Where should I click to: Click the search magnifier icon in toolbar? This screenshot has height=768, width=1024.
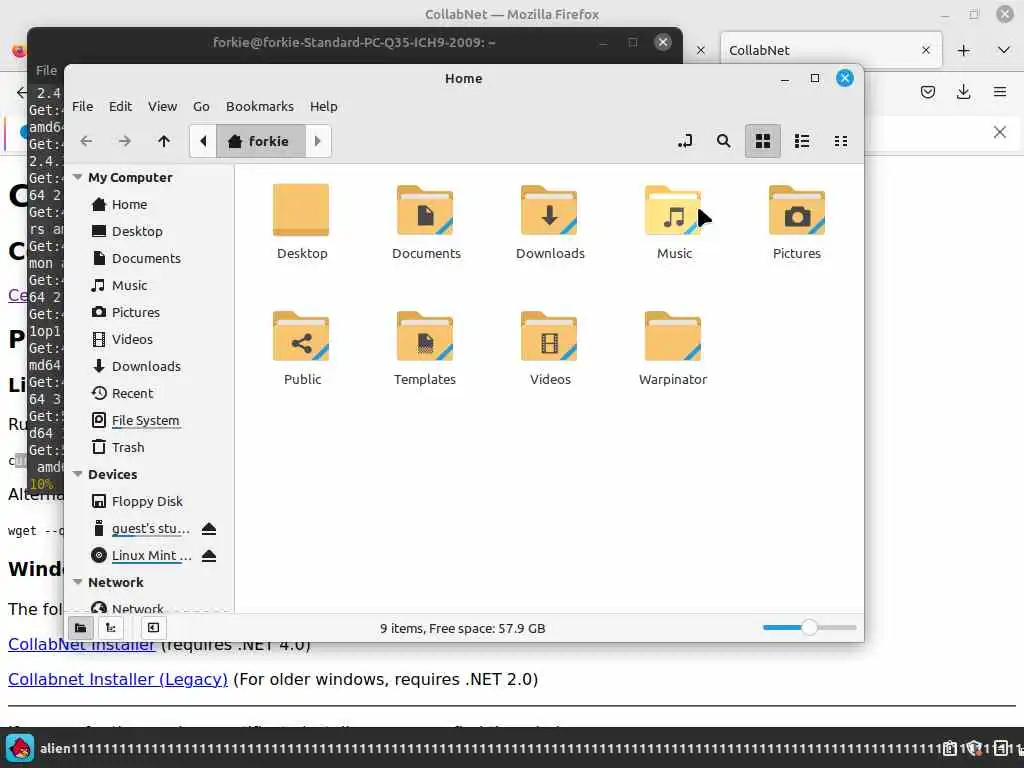724,141
